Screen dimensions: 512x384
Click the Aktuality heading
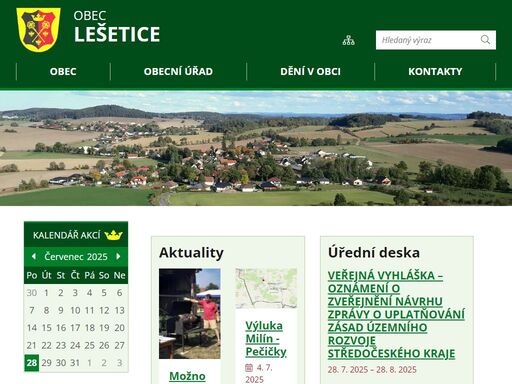pyautogui.click(x=191, y=253)
